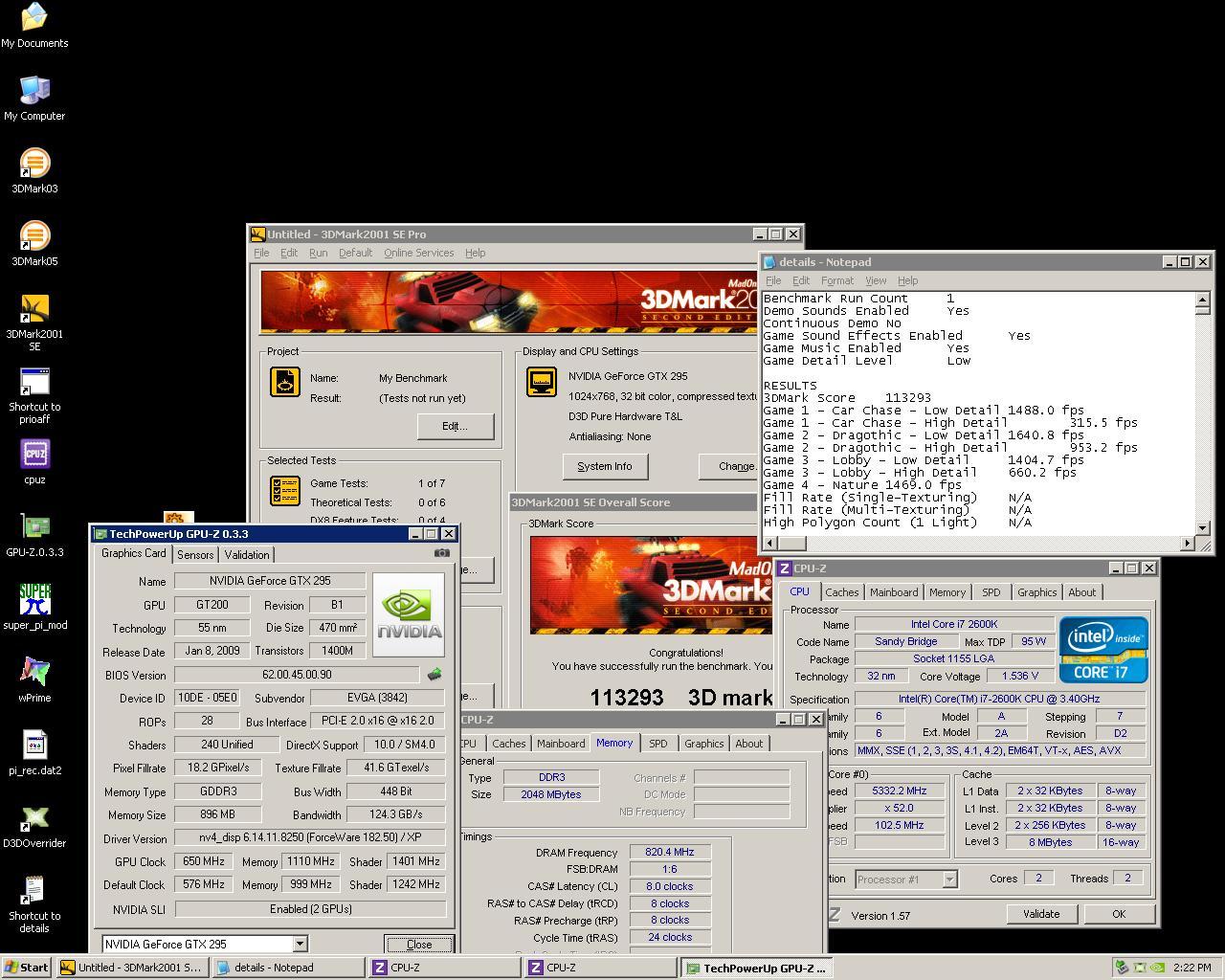Click Notepad horizontal scrollbar right arrow
Screen dimensions: 1225x980
1188,543
